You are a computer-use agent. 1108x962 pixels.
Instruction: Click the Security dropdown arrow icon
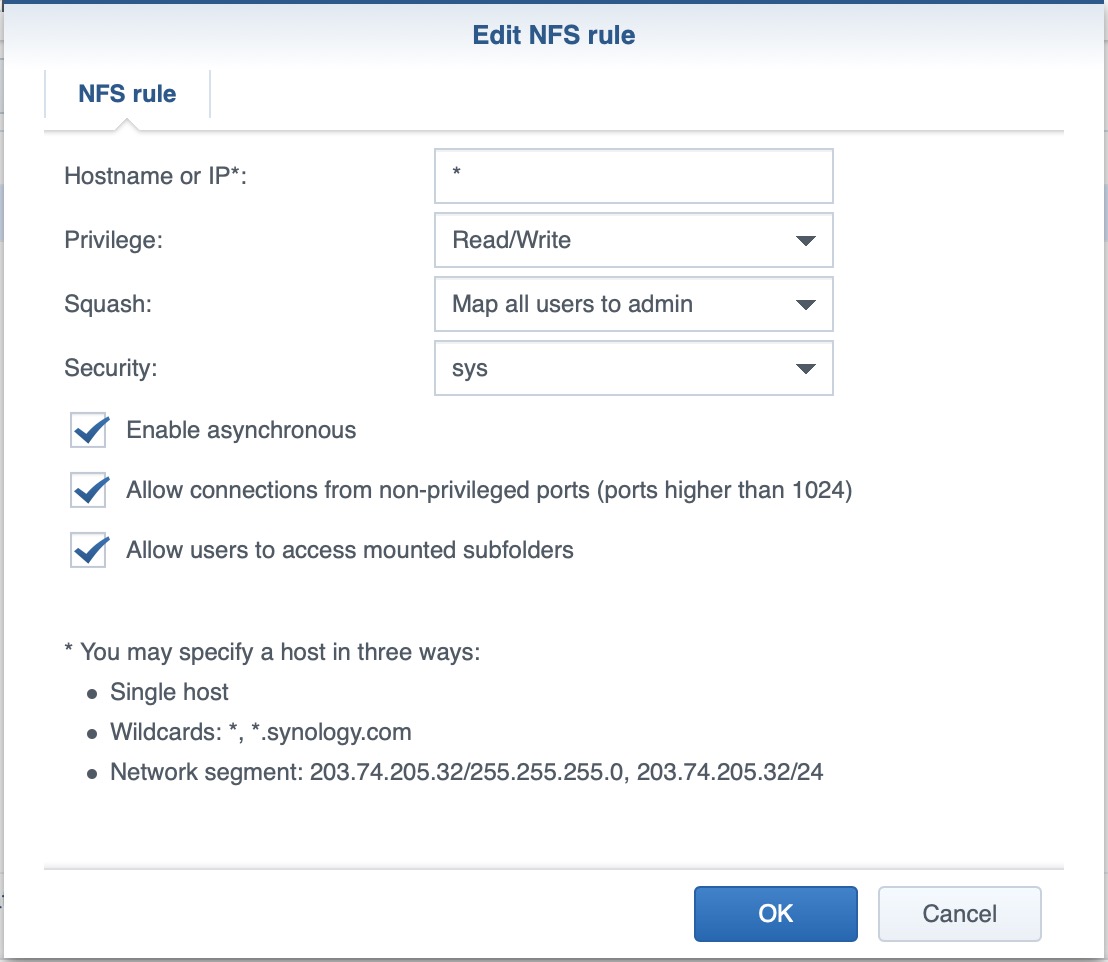coord(805,369)
